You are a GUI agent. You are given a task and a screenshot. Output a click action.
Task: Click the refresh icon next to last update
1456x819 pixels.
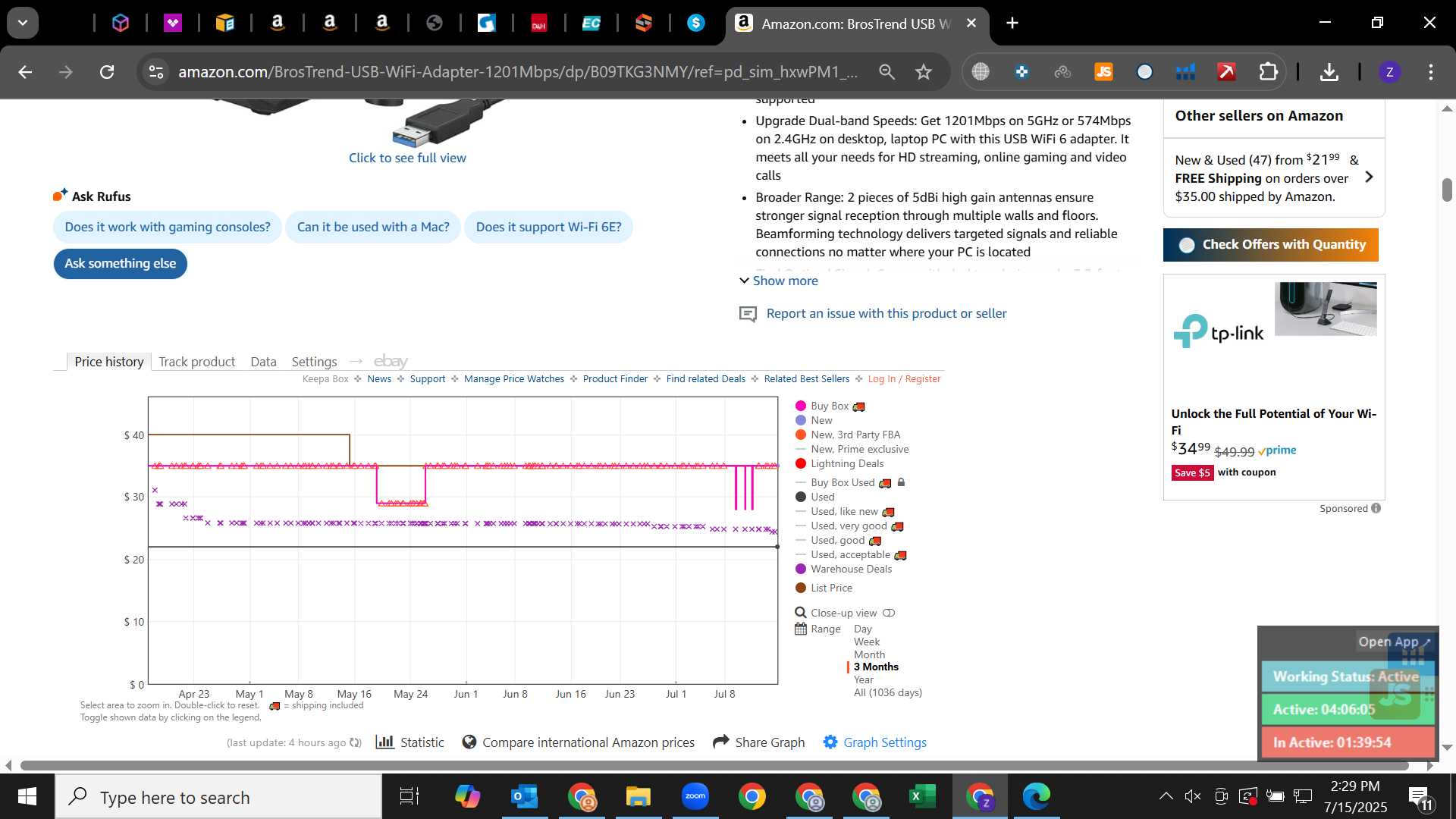355,742
